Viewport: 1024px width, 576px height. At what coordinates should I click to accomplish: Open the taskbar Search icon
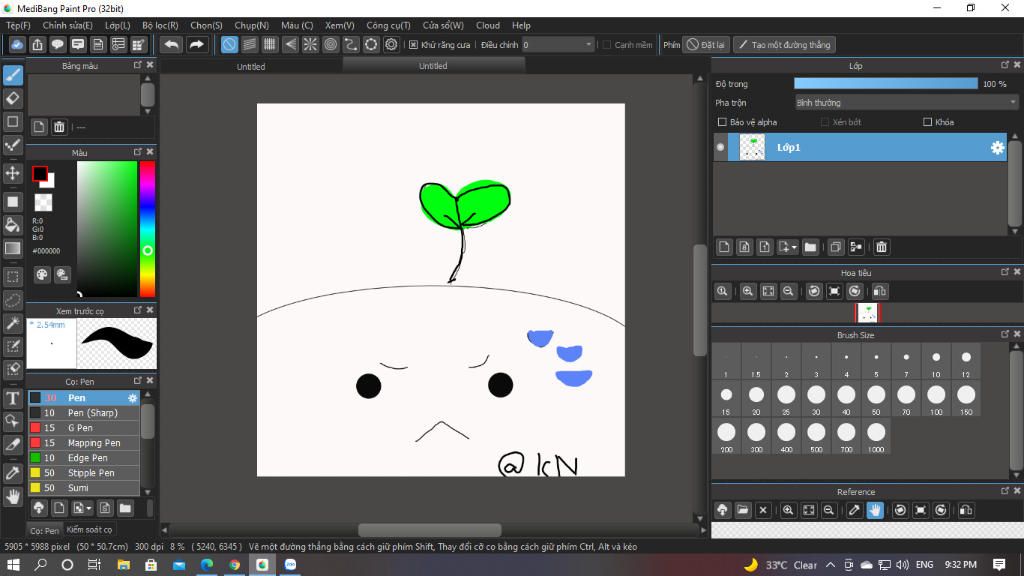[x=40, y=565]
